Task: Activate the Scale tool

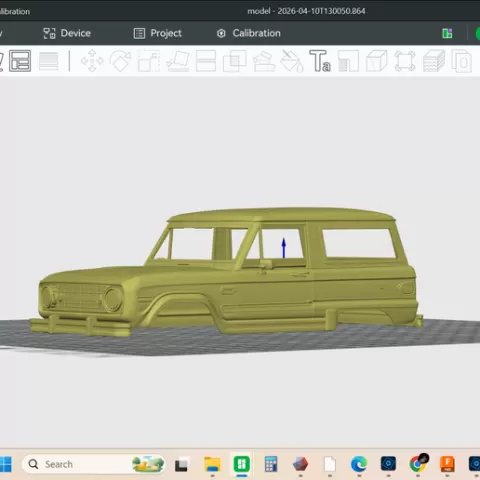Action: pos(149,61)
